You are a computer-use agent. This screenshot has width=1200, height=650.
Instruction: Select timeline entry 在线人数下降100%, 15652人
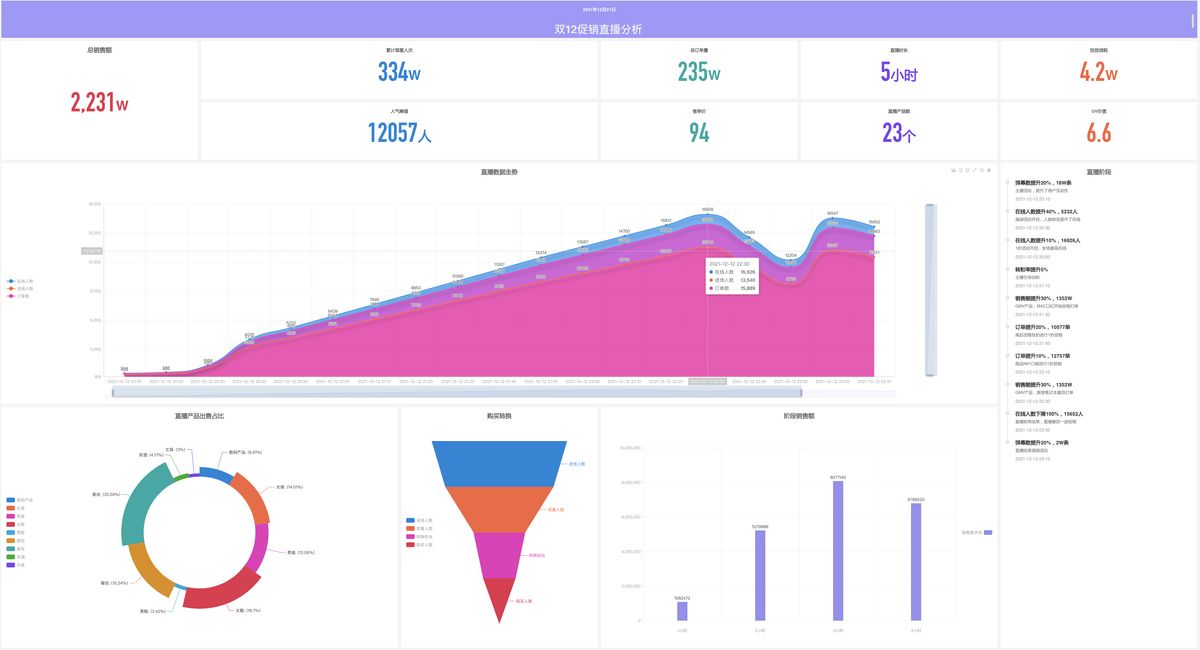point(1048,413)
